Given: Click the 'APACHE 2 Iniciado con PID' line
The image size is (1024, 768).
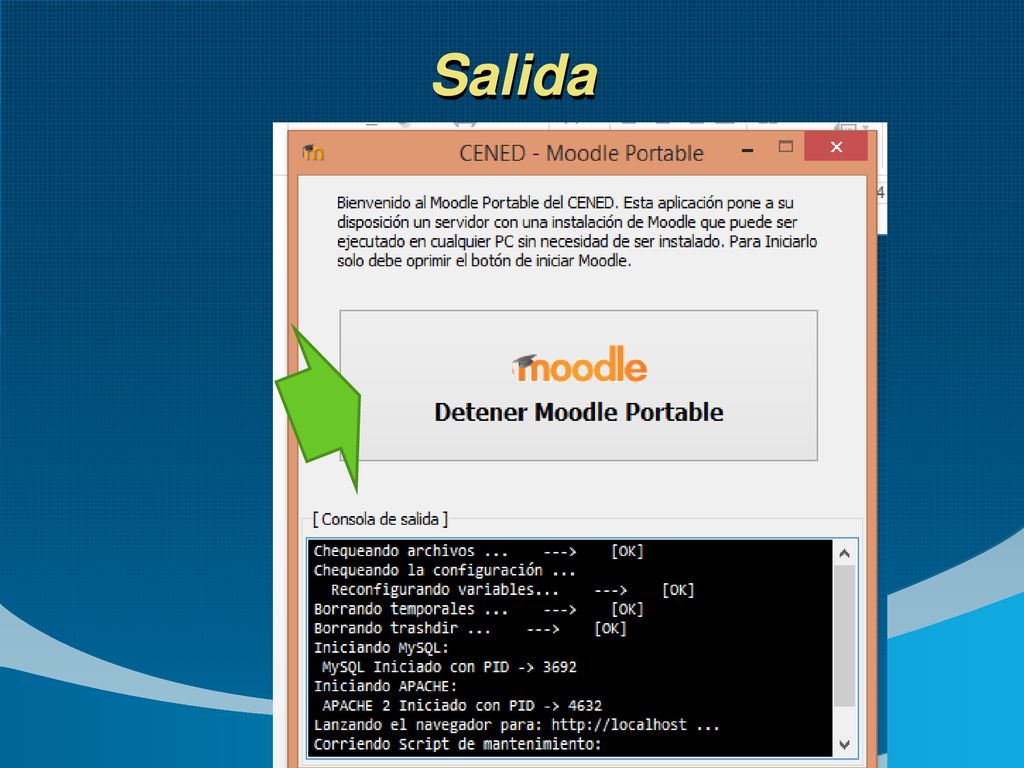Looking at the screenshot, I should coord(462,706).
